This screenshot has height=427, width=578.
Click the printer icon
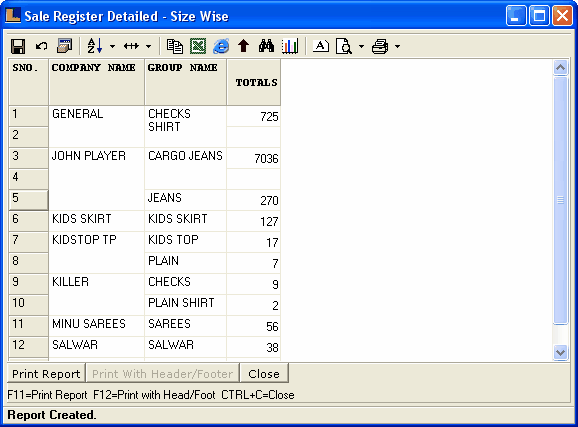(x=380, y=46)
